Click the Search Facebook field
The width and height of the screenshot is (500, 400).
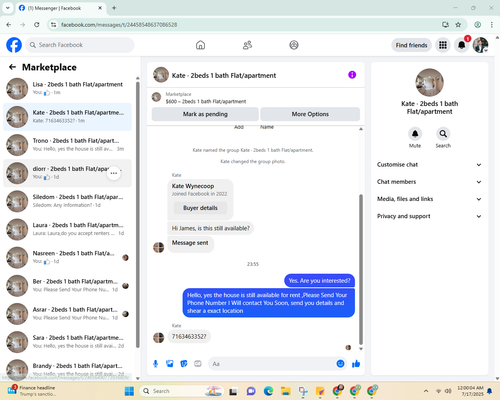pyautogui.click(x=80, y=45)
